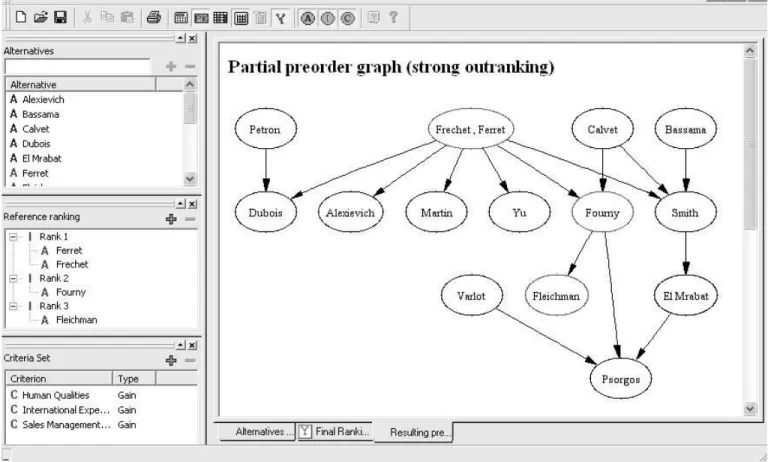The image size is (771, 462).
Task: Open a file with the folder icon
Action: click(x=40, y=18)
